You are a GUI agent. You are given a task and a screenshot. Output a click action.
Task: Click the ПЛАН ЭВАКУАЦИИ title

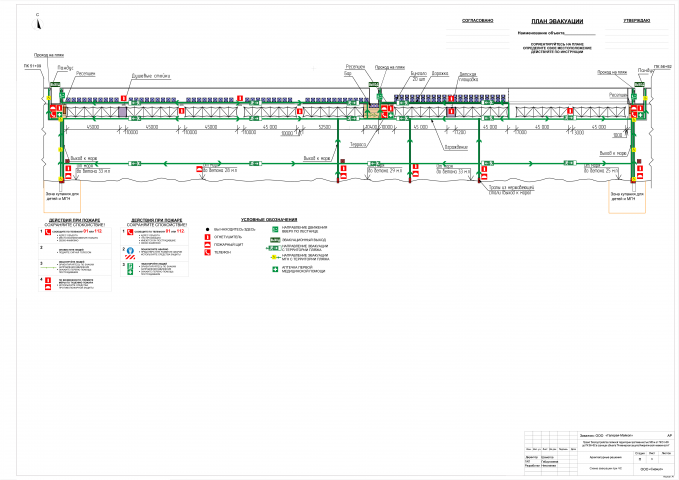(x=557, y=21)
